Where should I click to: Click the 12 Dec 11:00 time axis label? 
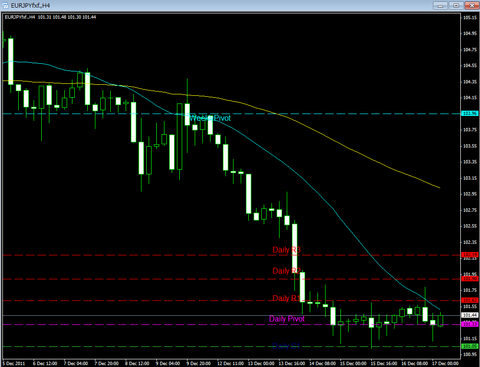(230, 363)
